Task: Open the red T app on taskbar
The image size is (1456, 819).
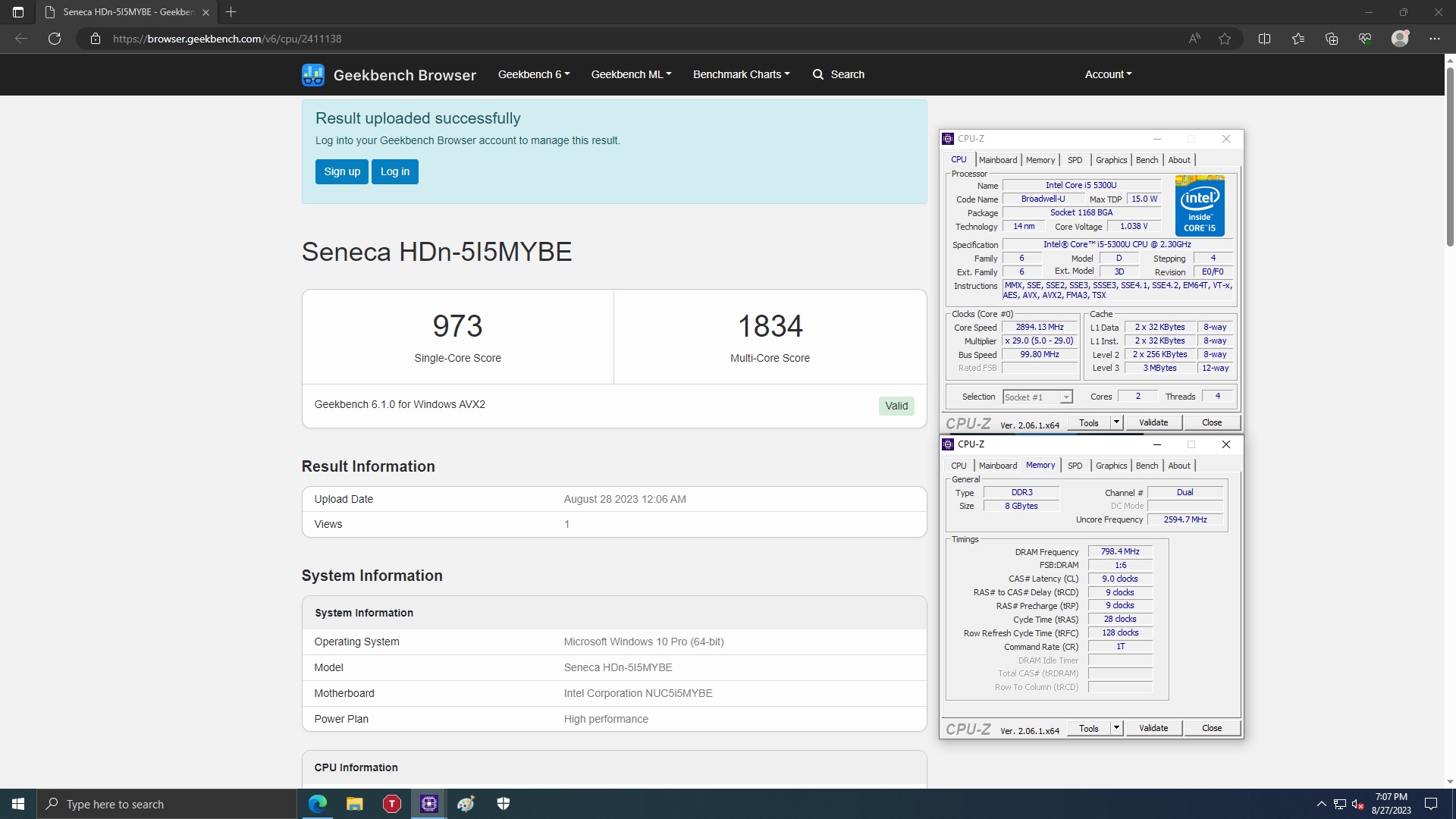Action: pyautogui.click(x=392, y=804)
